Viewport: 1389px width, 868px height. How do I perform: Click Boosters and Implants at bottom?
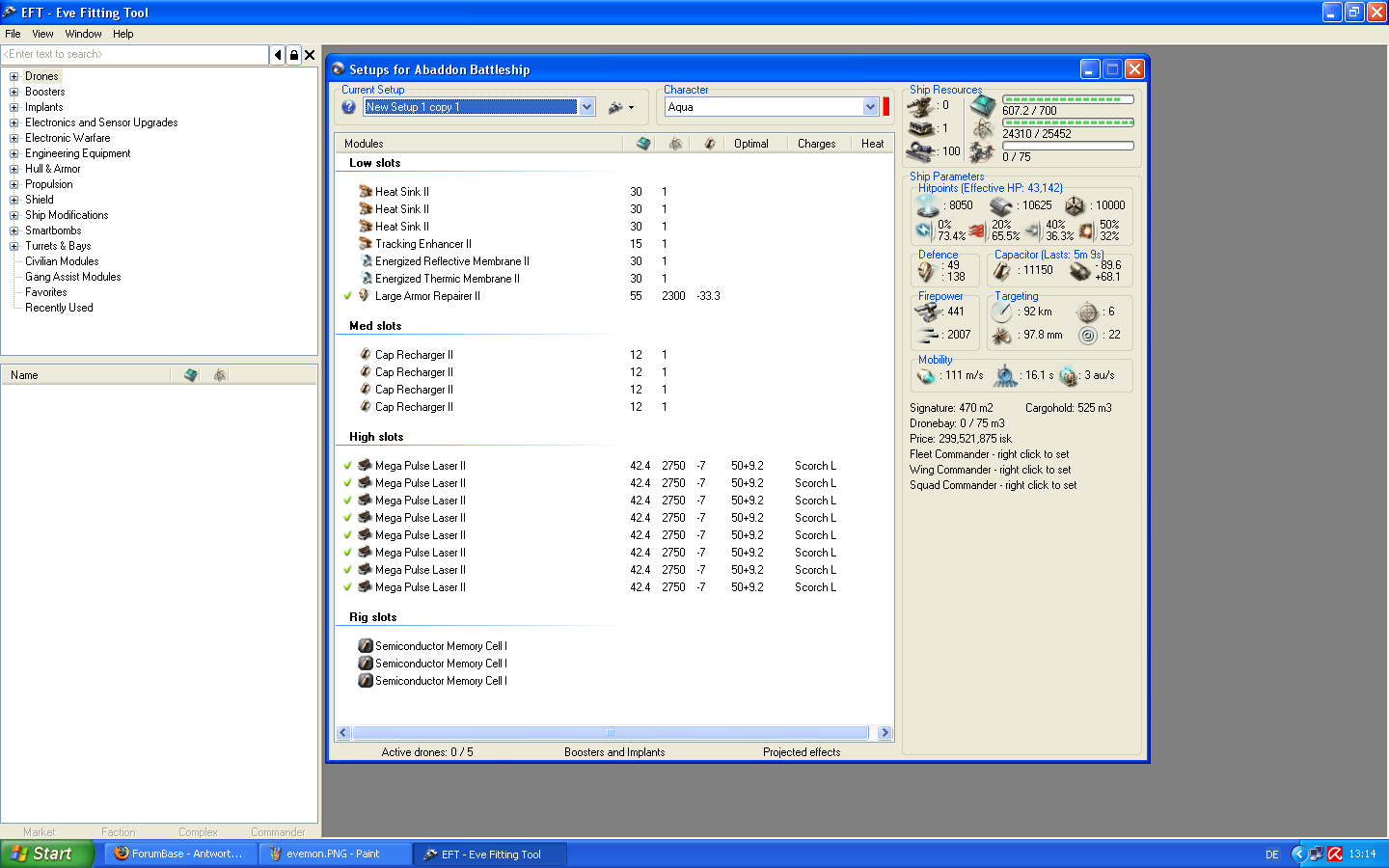click(614, 752)
